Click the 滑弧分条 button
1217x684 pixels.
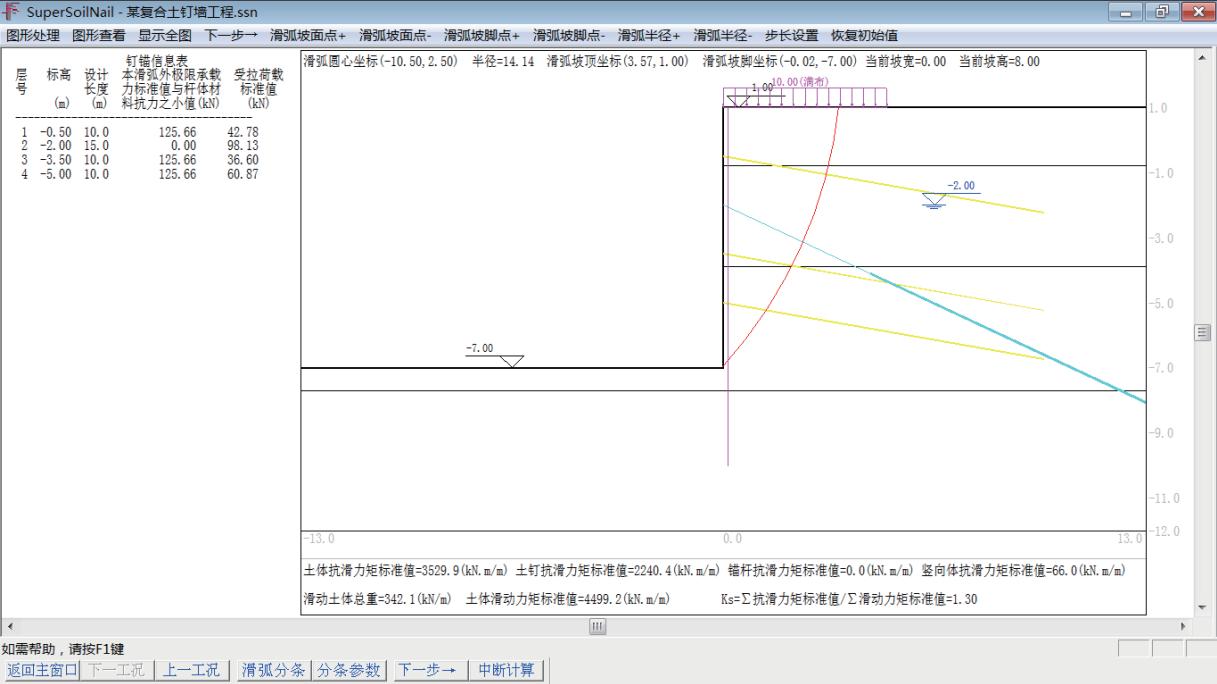273,670
